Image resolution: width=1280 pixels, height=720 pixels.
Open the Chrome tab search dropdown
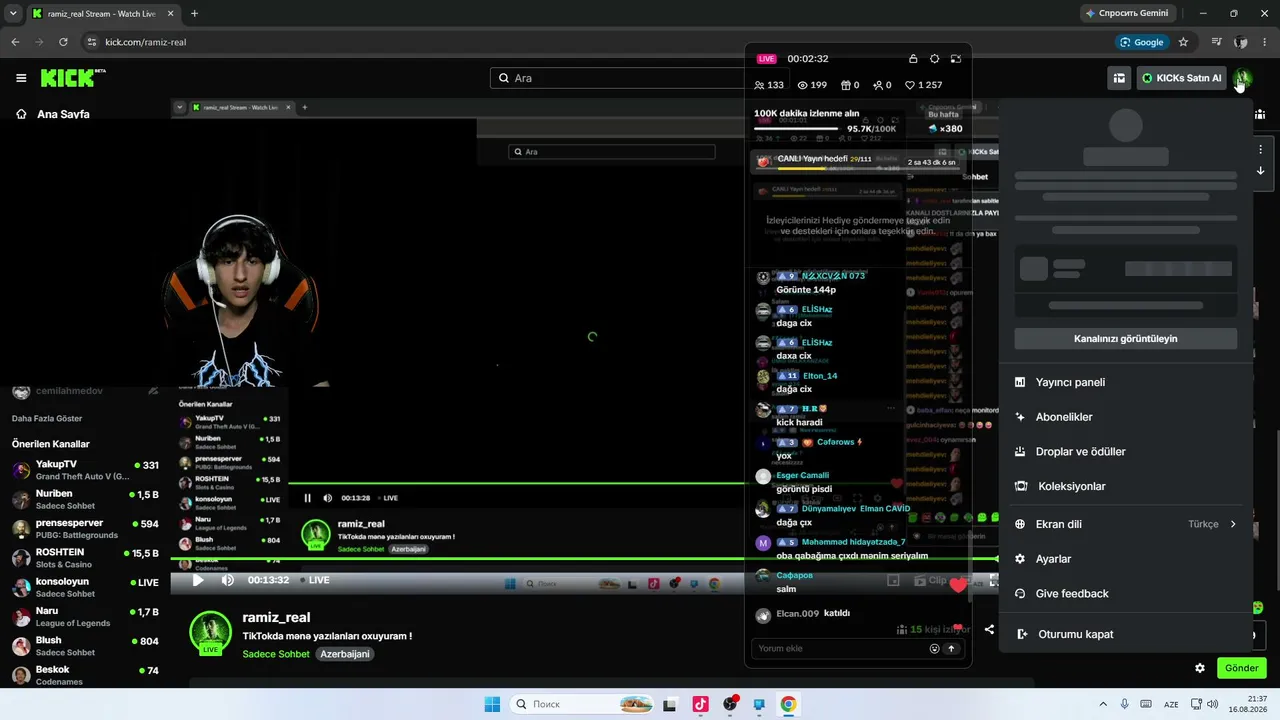13,14
